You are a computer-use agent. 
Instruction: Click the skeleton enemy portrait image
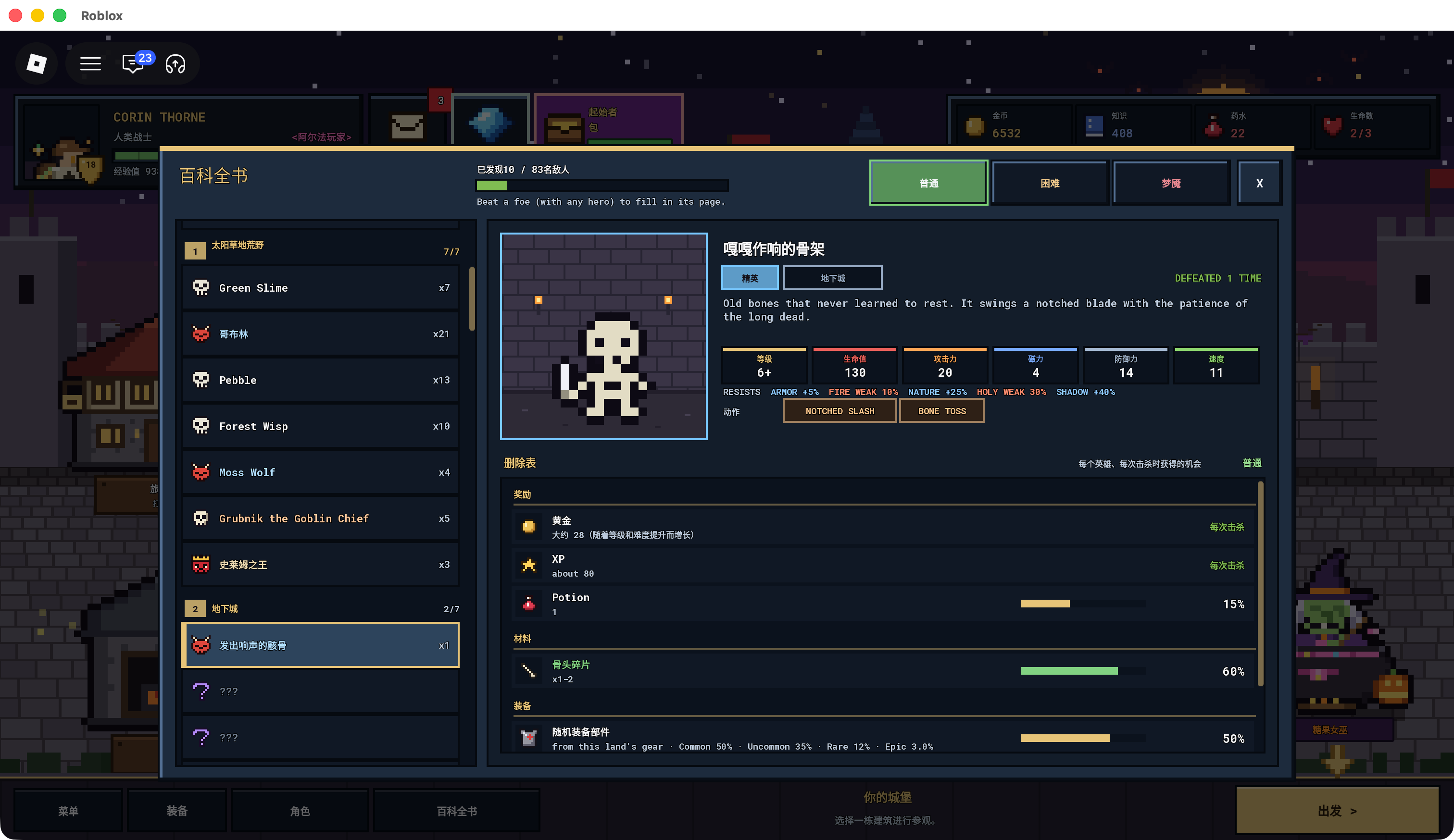[x=603, y=336]
